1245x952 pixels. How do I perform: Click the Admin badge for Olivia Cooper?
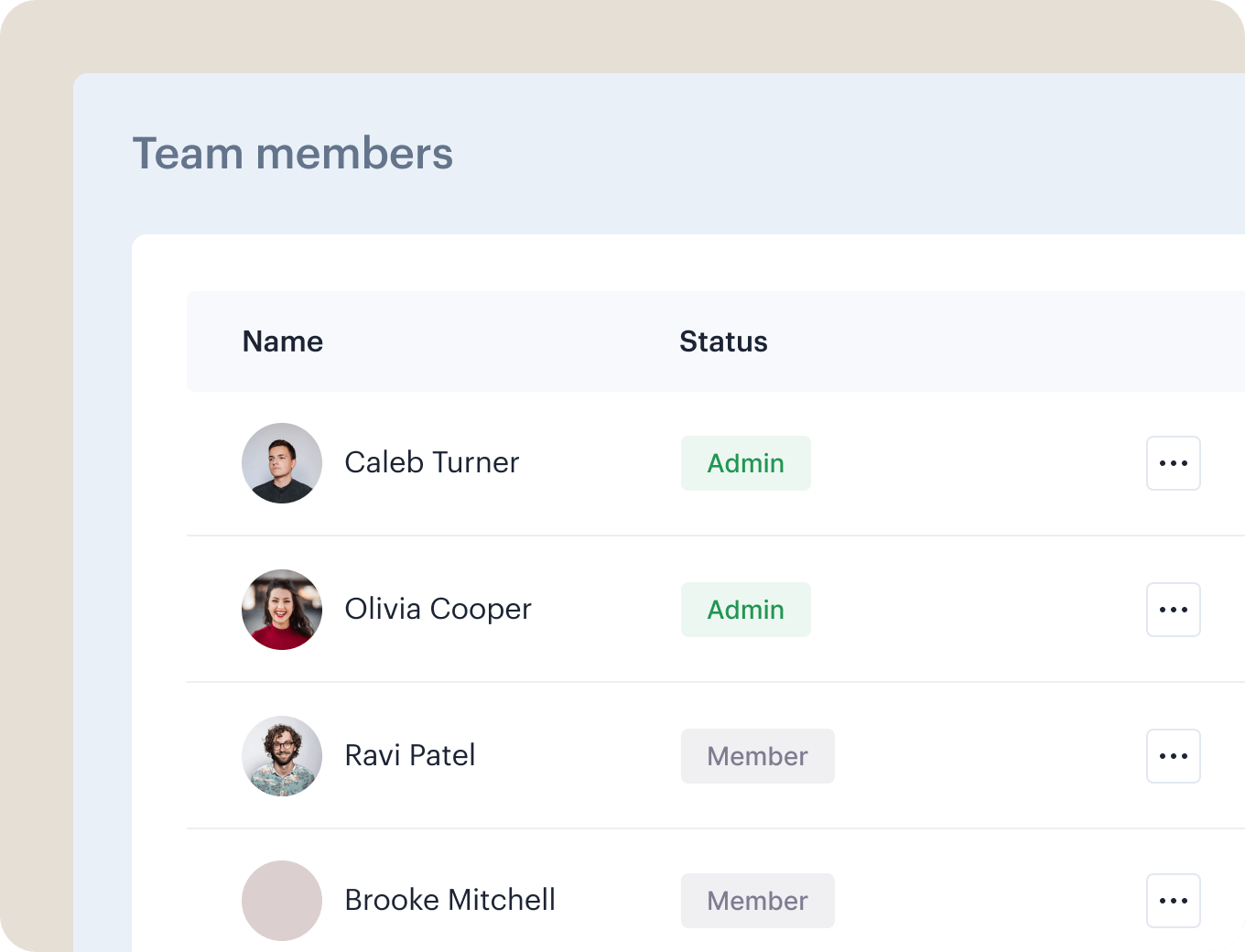746,610
